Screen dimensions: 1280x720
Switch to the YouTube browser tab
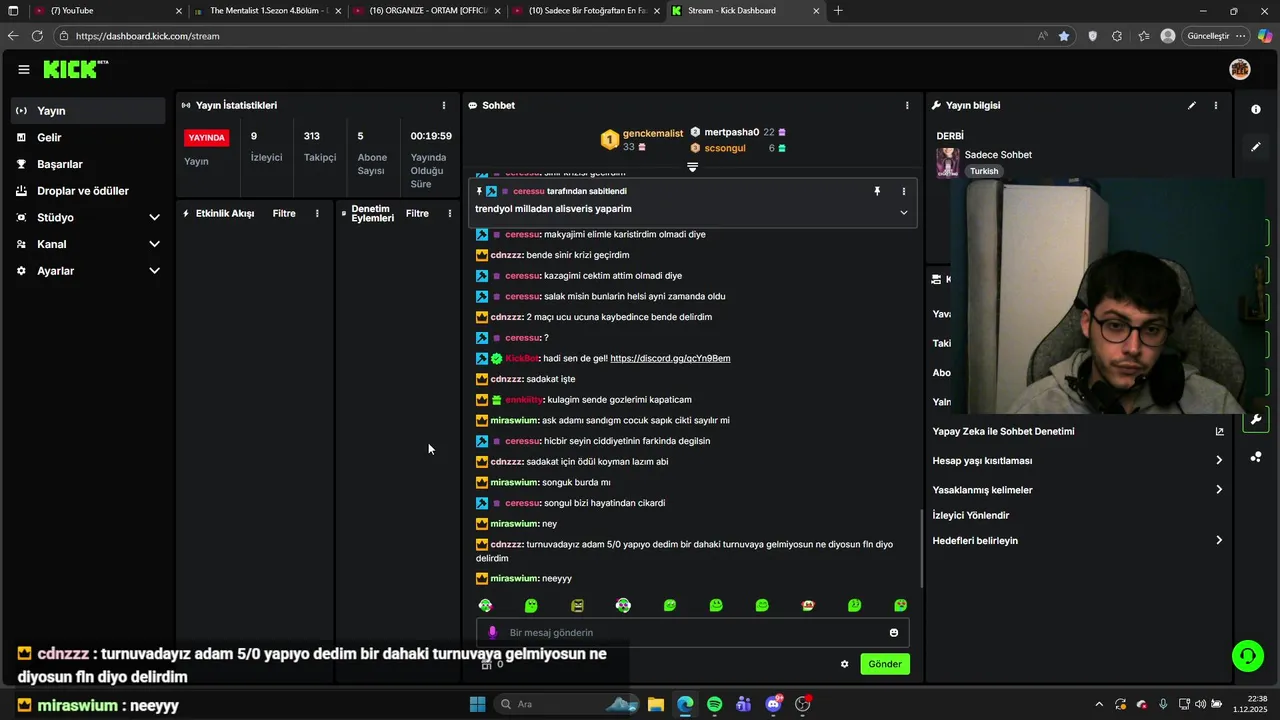107,11
